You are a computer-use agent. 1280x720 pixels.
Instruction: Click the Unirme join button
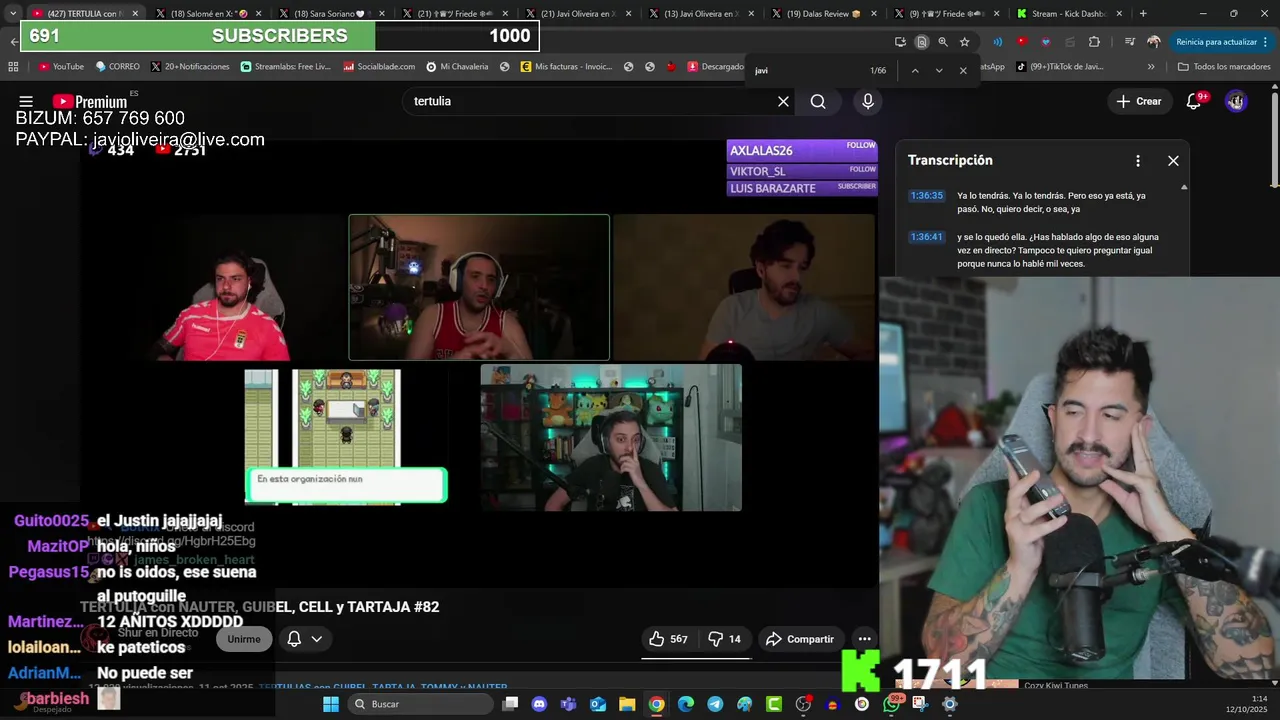click(244, 639)
